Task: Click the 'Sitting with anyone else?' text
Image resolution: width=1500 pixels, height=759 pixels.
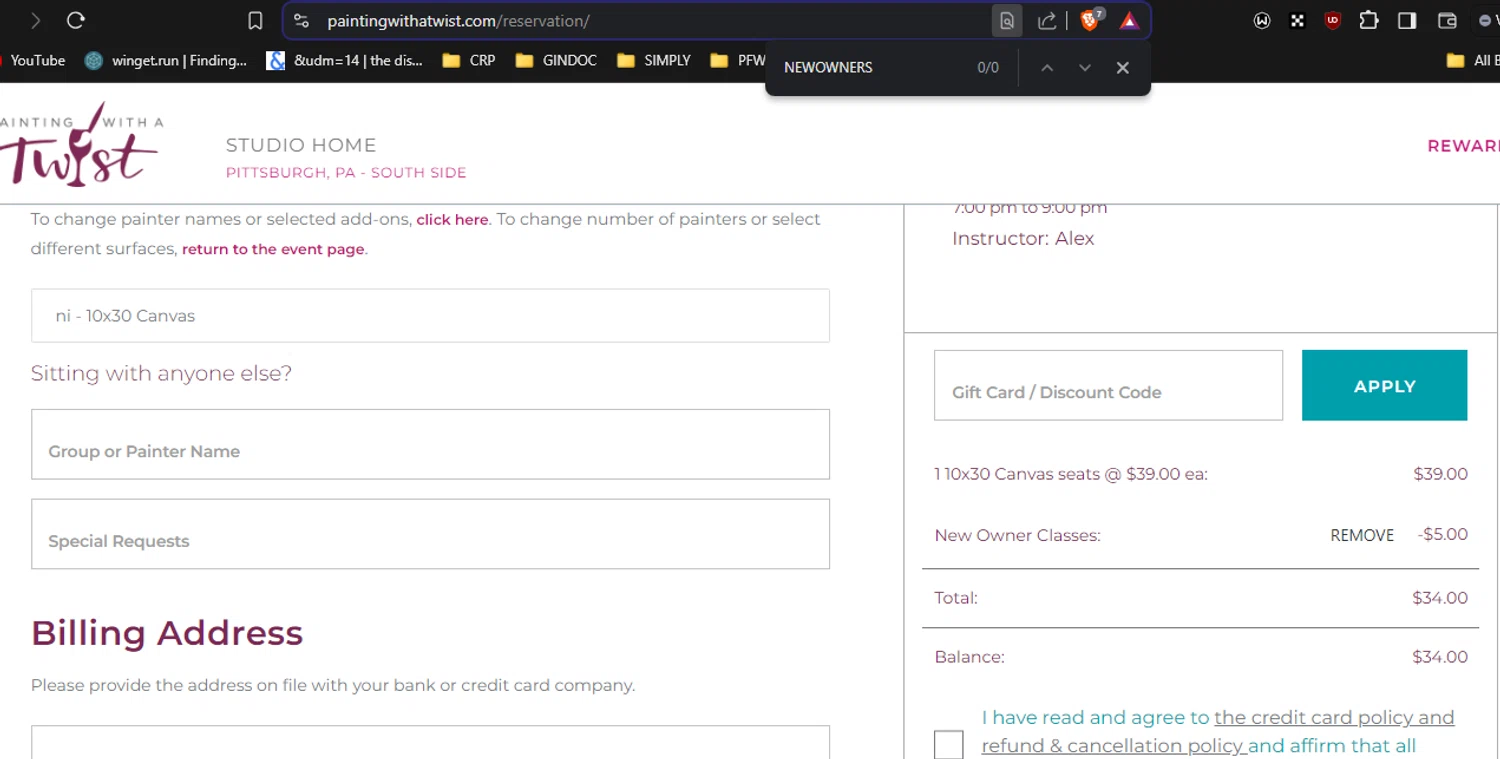Action: 161,373
